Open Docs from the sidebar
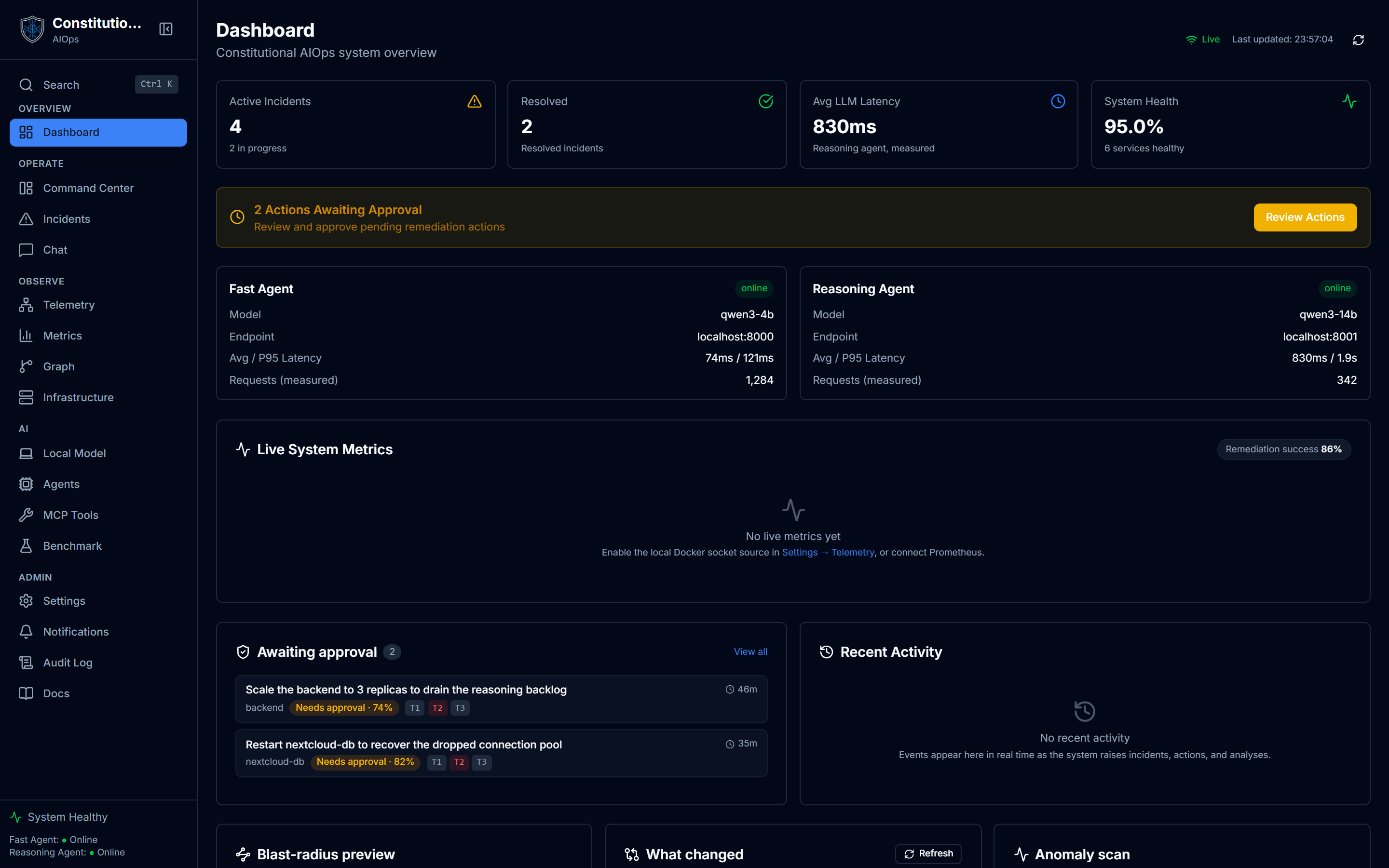 pos(98,694)
